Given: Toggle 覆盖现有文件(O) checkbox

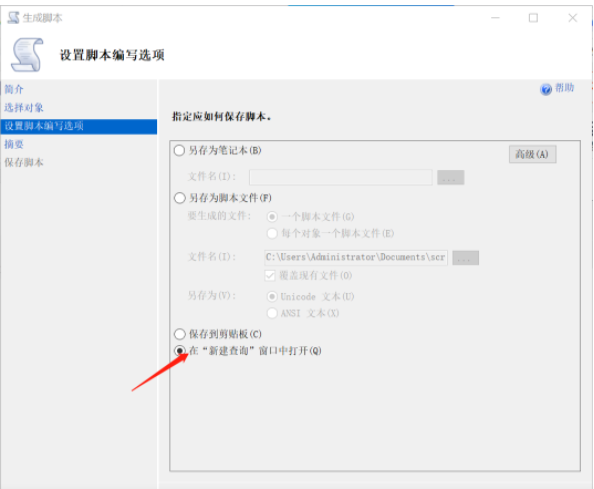Looking at the screenshot, I should click(270, 275).
